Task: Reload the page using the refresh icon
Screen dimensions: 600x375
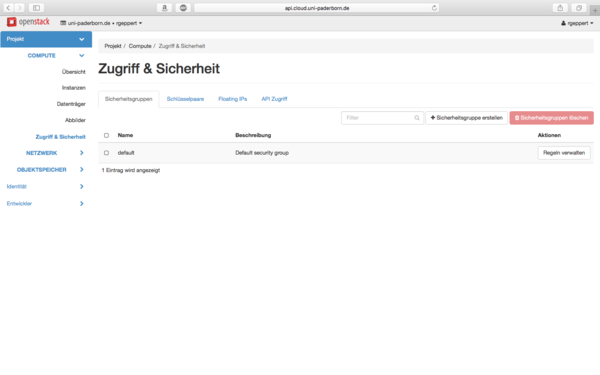Action: tap(434, 8)
